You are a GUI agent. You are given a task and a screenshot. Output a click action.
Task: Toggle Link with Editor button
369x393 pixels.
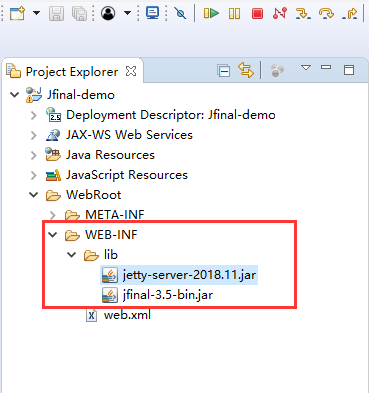pyautogui.click(x=246, y=70)
